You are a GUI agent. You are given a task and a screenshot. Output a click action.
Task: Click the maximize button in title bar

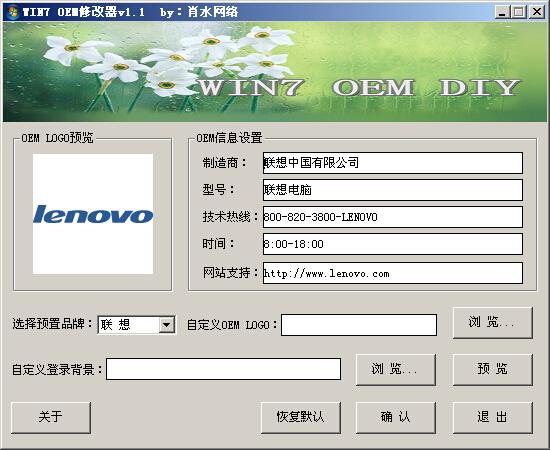519,12
